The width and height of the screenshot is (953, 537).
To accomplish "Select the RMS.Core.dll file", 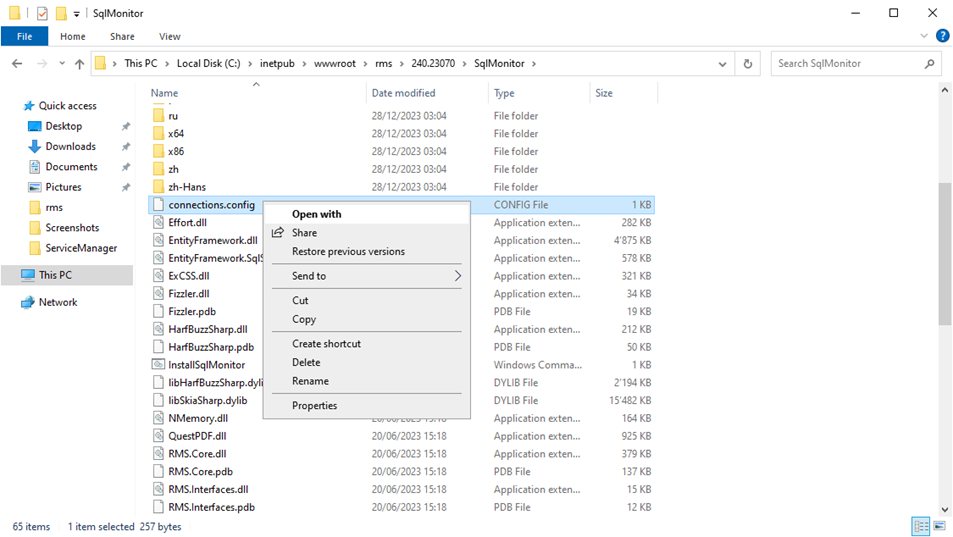I will point(198,454).
